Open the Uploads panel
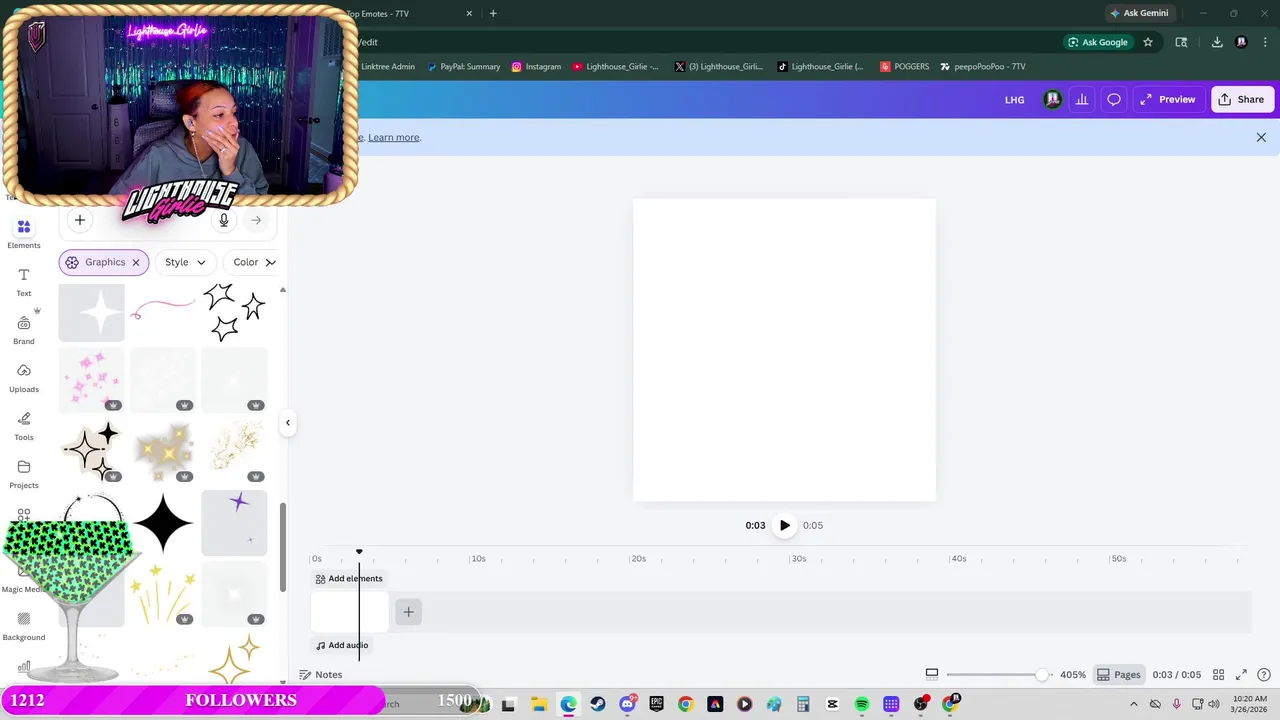This screenshot has height=720, width=1280. (24, 378)
